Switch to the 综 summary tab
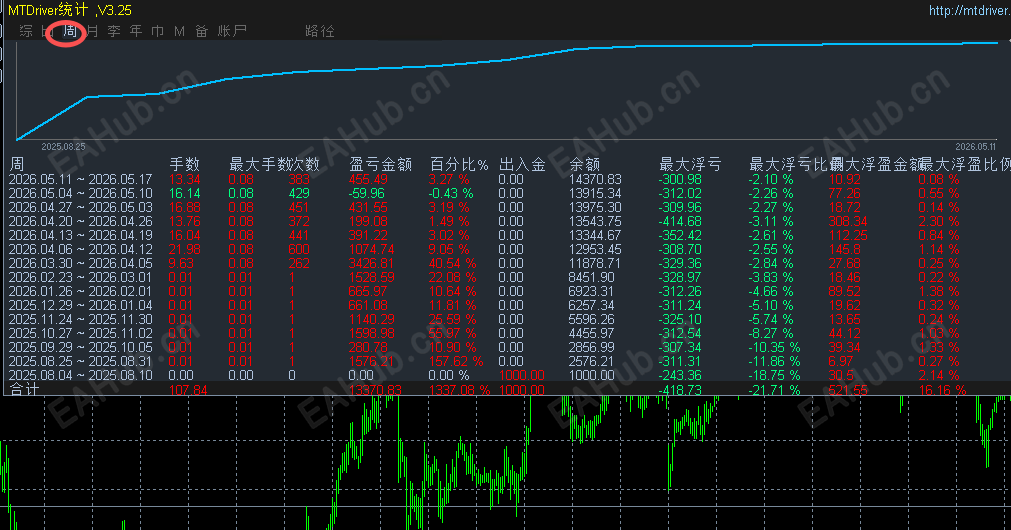Screen dimensions: 1011x530 [26, 31]
